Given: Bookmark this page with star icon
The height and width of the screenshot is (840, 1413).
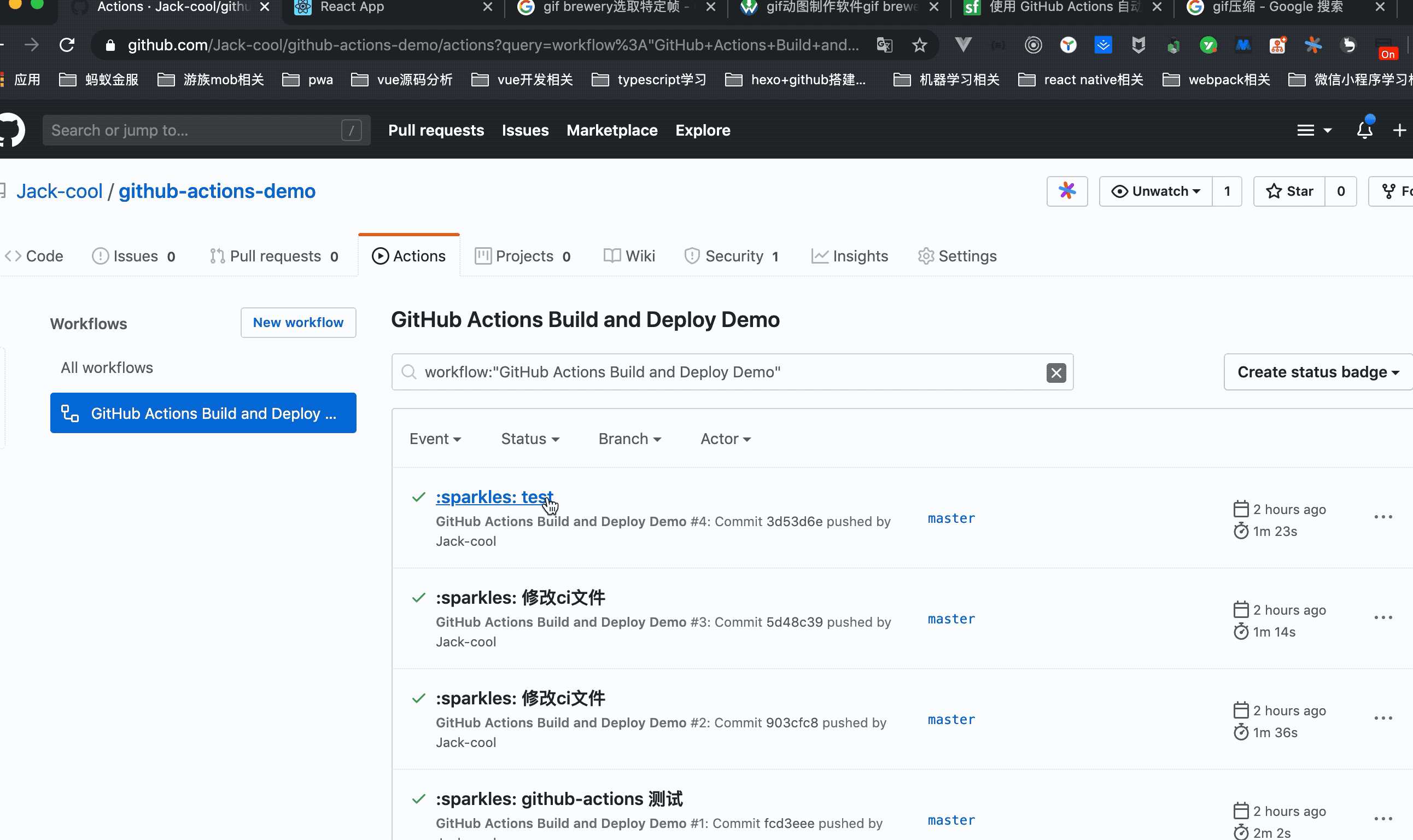Looking at the screenshot, I should 919,45.
